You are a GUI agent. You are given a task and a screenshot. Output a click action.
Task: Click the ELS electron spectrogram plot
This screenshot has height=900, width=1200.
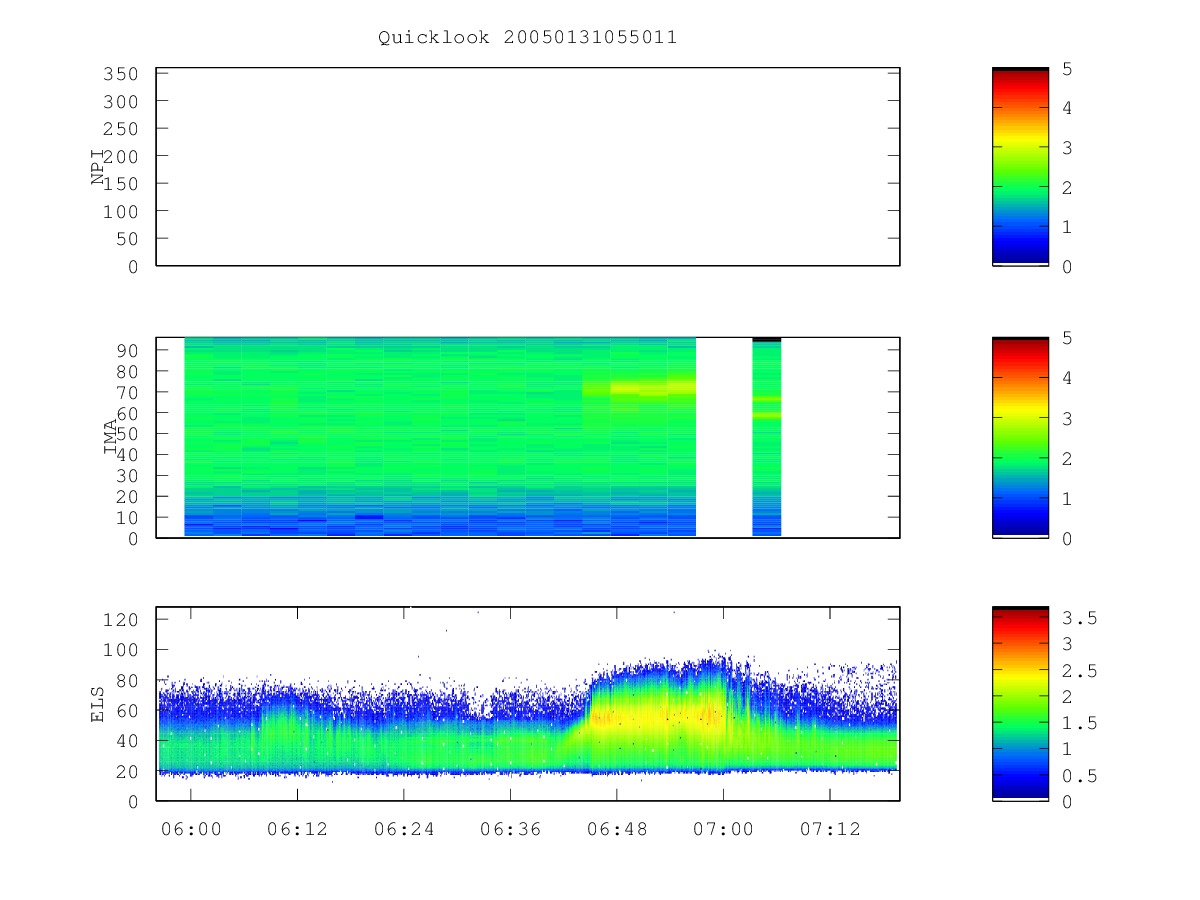pyautogui.click(x=528, y=703)
